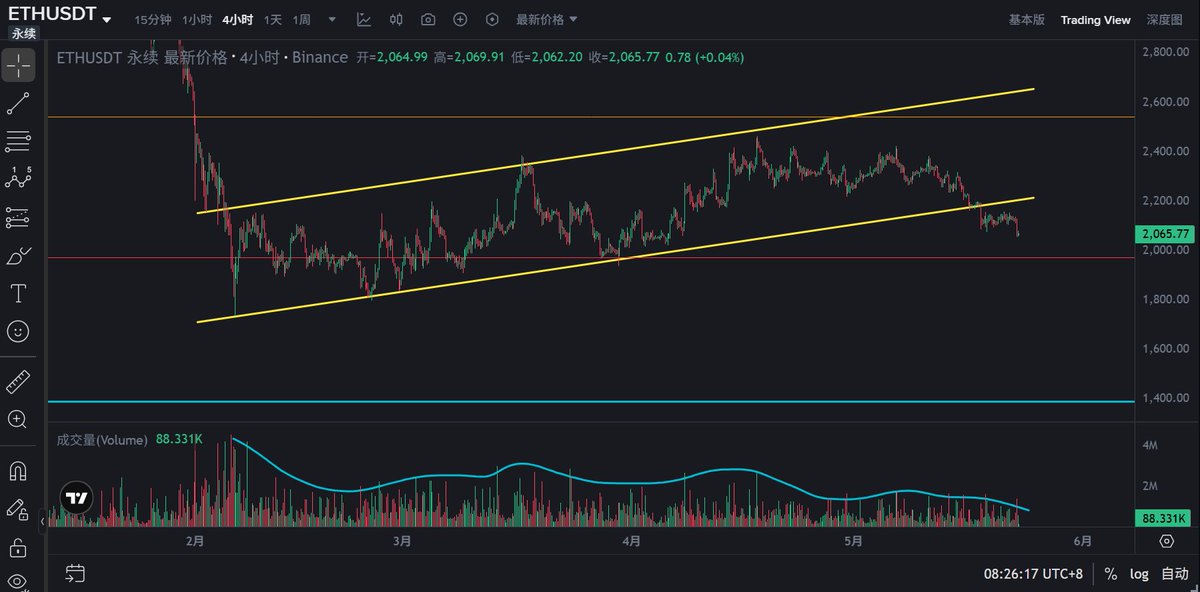Switch to 15分钟 interval
Viewport: 1200px width, 592px height.
coord(153,20)
